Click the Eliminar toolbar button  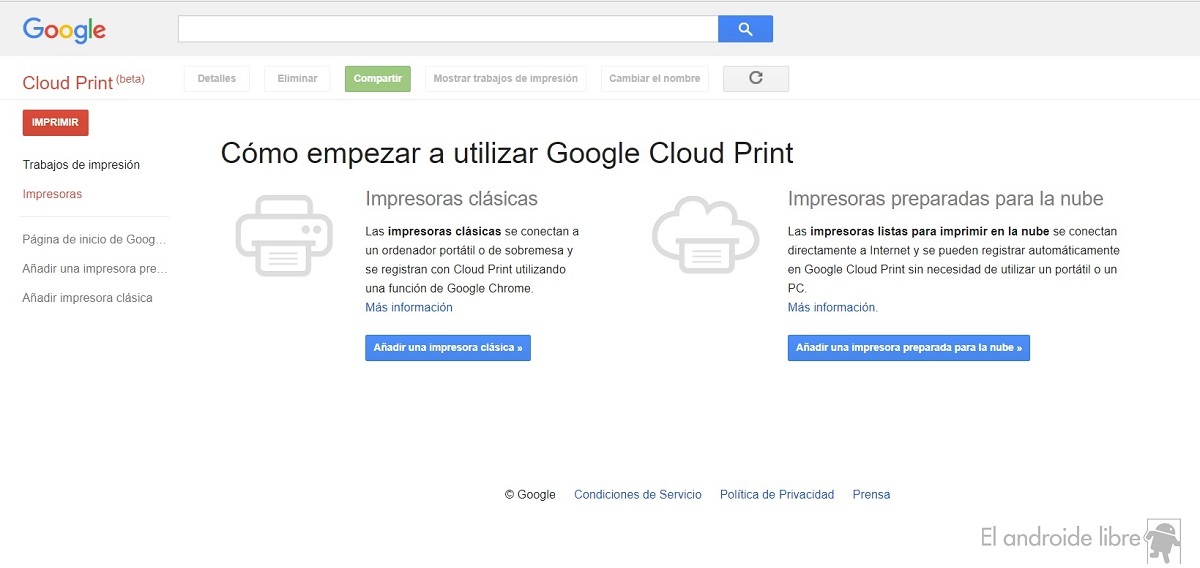tap(297, 79)
